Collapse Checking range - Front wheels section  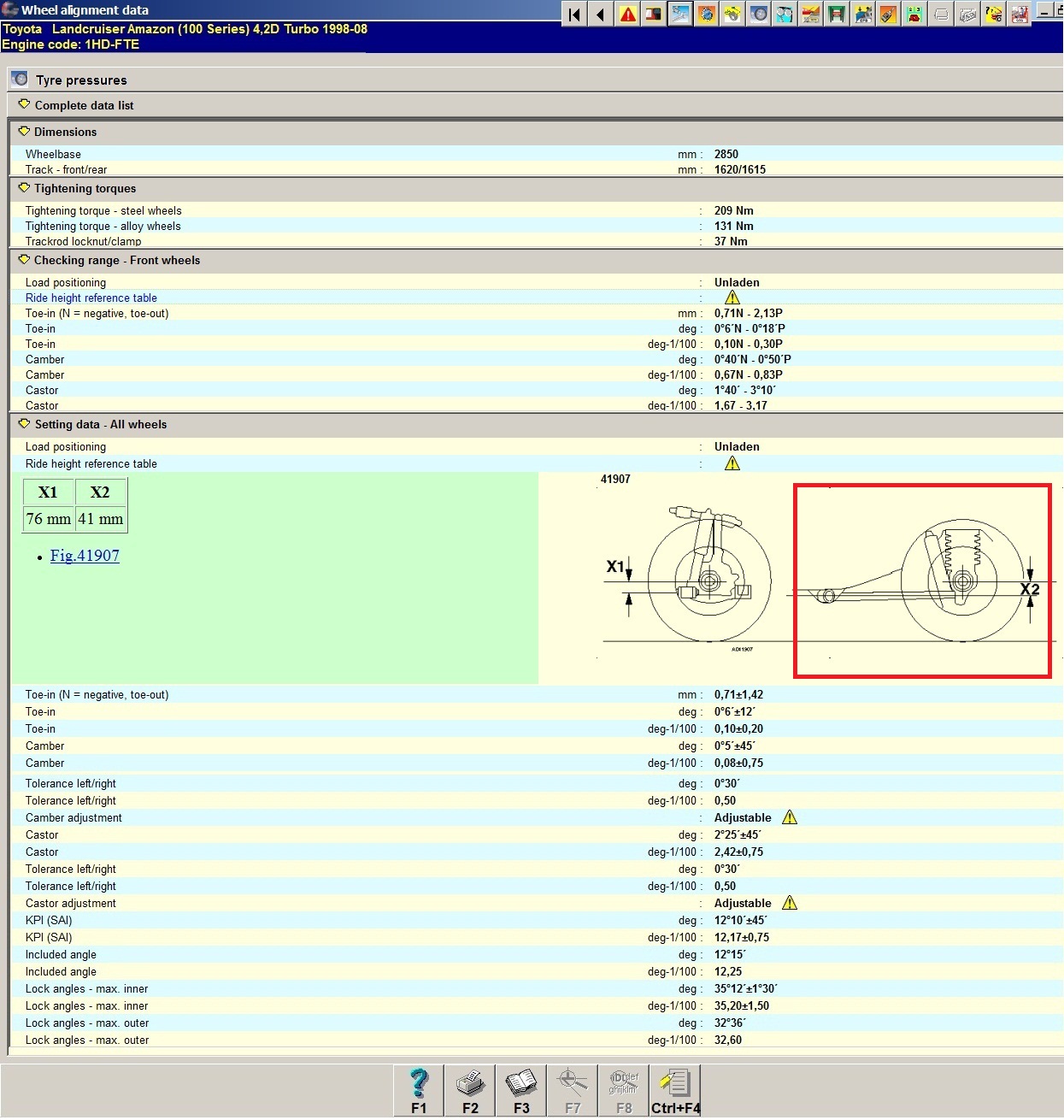coord(24,260)
